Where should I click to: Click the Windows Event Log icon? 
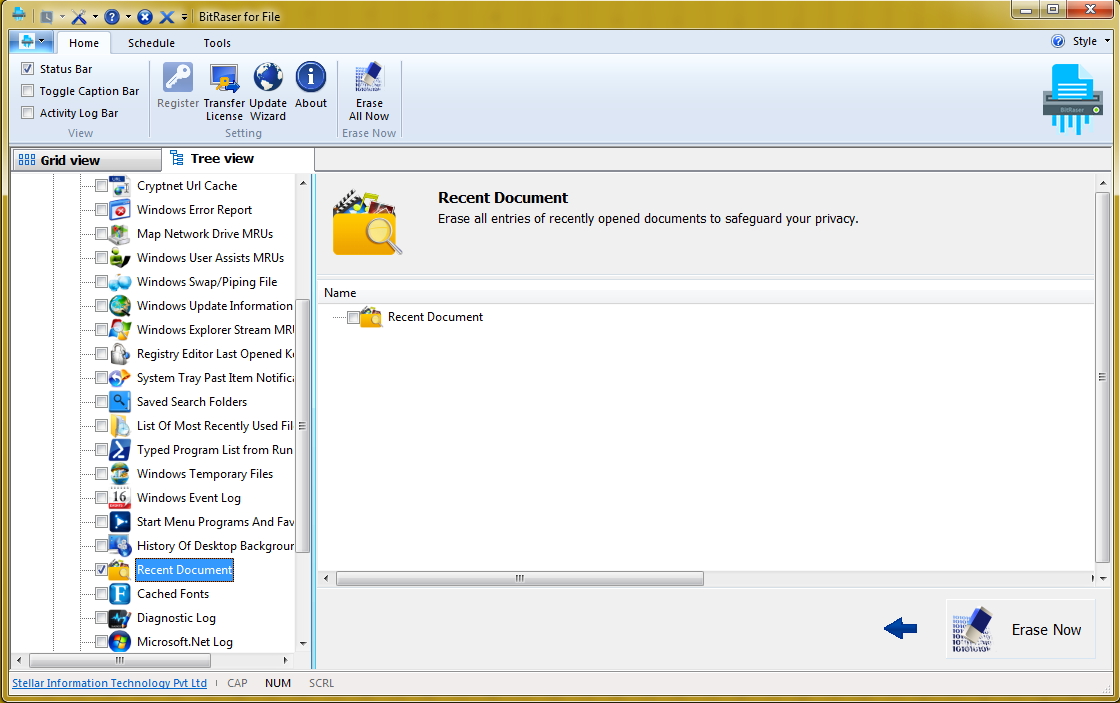120,498
